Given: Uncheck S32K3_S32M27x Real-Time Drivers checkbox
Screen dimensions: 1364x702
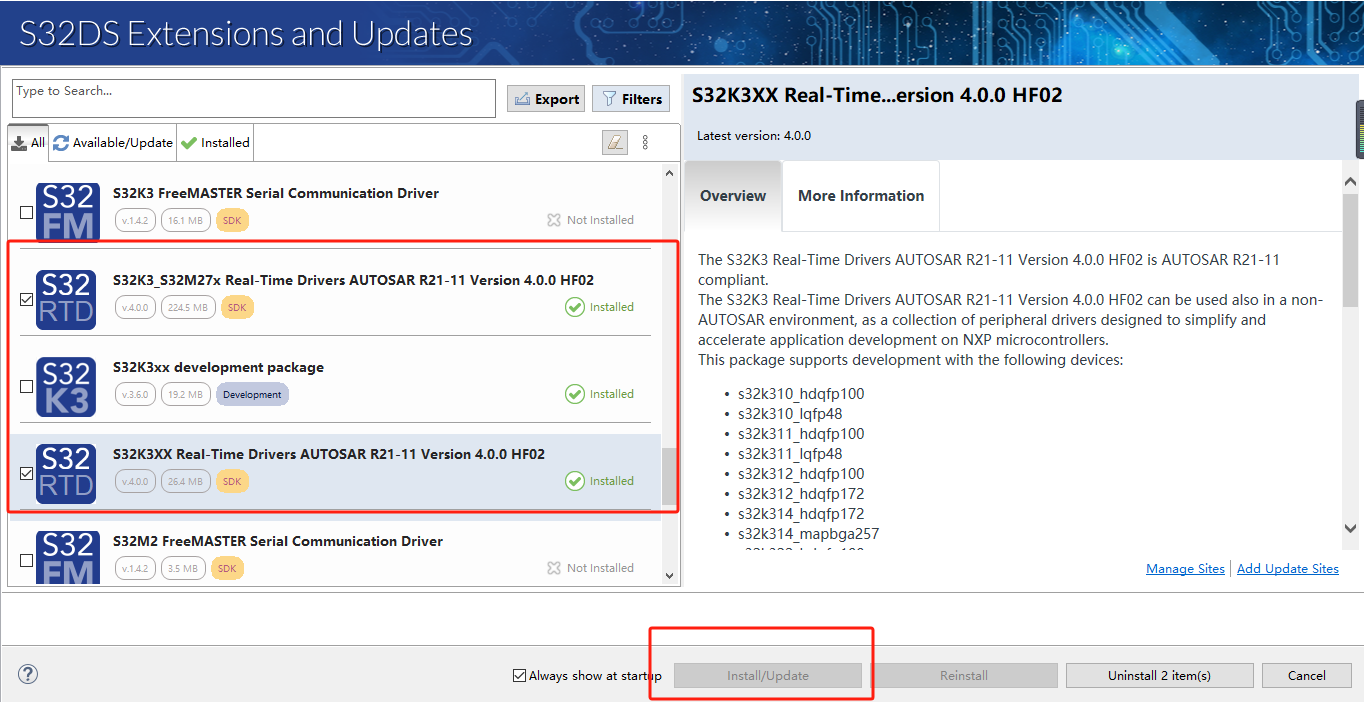Looking at the screenshot, I should click(26, 299).
